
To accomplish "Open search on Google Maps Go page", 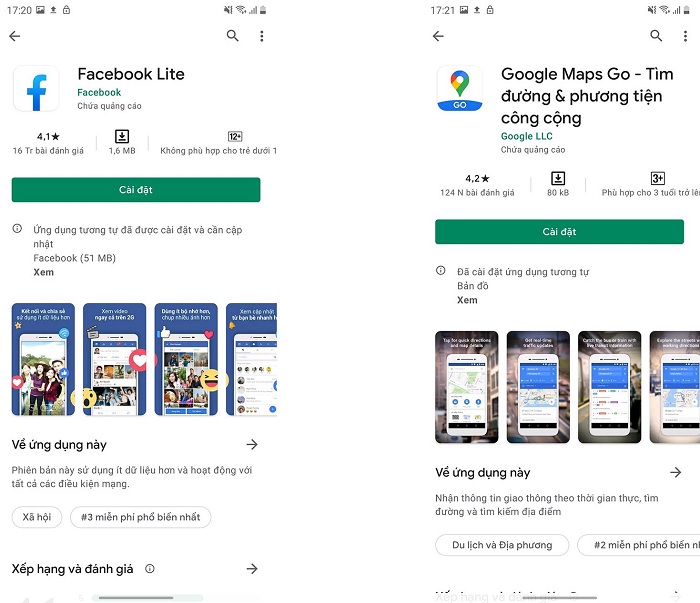I will pyautogui.click(x=656, y=36).
